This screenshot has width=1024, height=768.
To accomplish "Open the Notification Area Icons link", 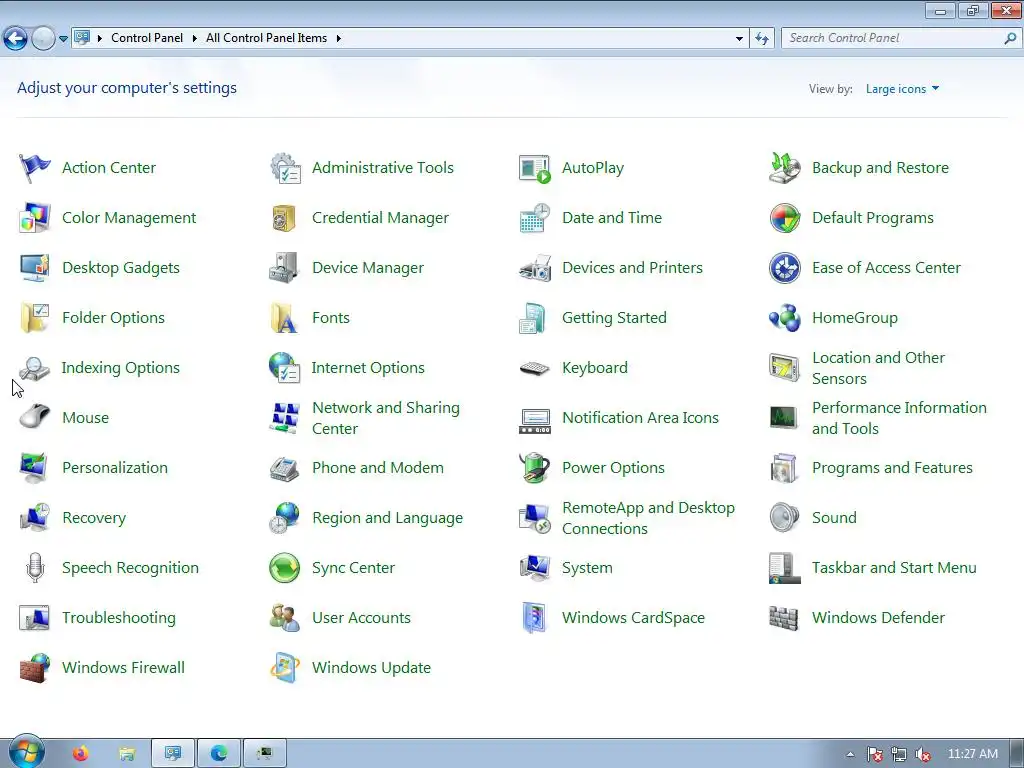I will [x=640, y=418].
